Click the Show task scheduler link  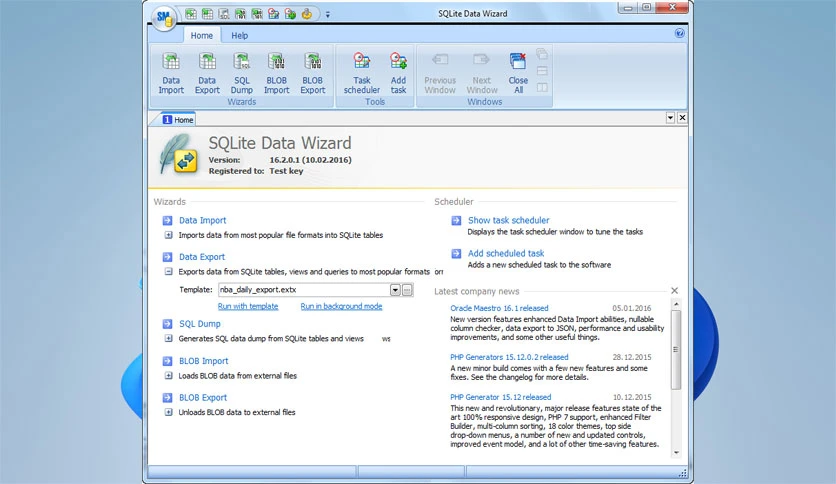(x=509, y=220)
